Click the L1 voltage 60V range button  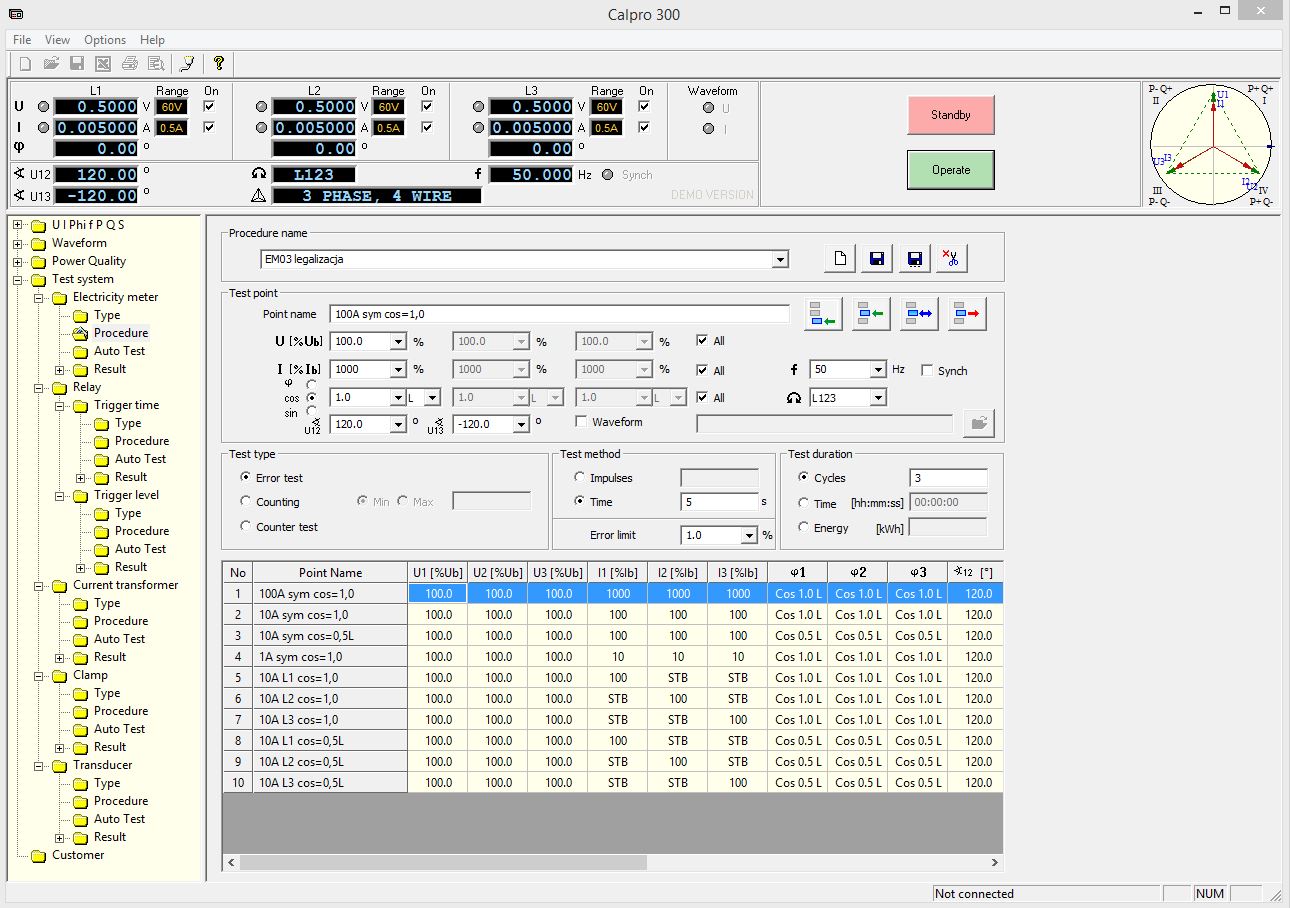coord(172,107)
